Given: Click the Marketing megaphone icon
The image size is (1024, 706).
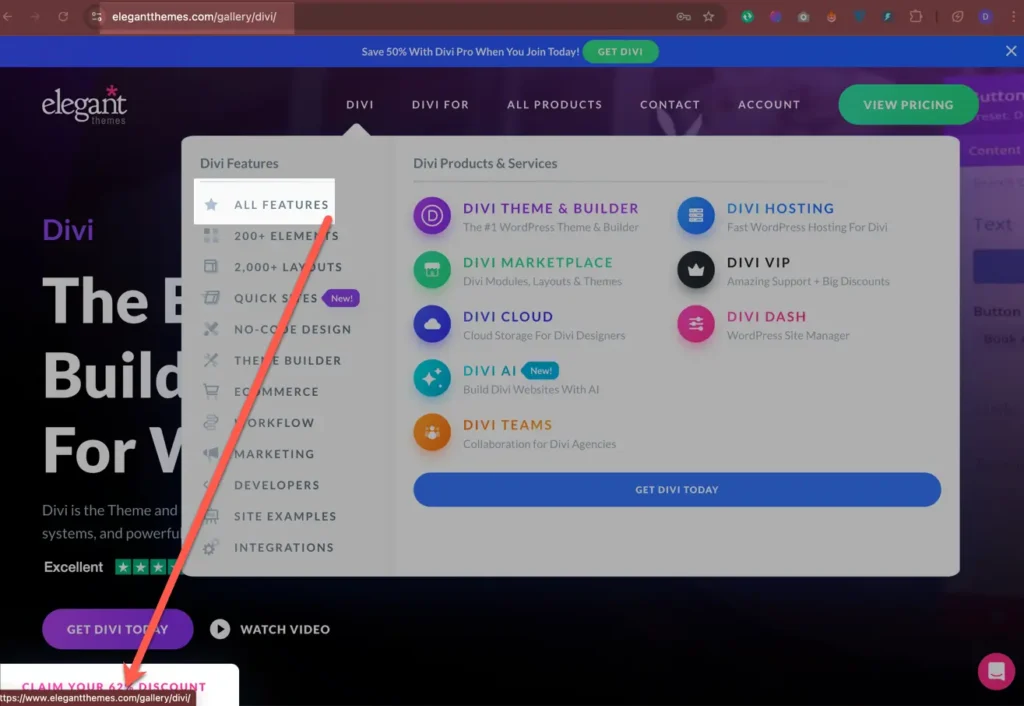Looking at the screenshot, I should click(x=211, y=453).
